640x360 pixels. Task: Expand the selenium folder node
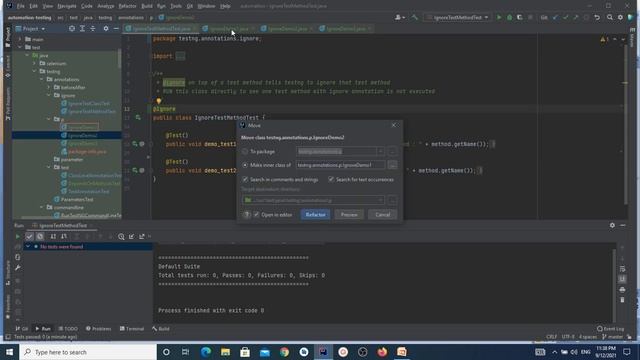point(34,64)
